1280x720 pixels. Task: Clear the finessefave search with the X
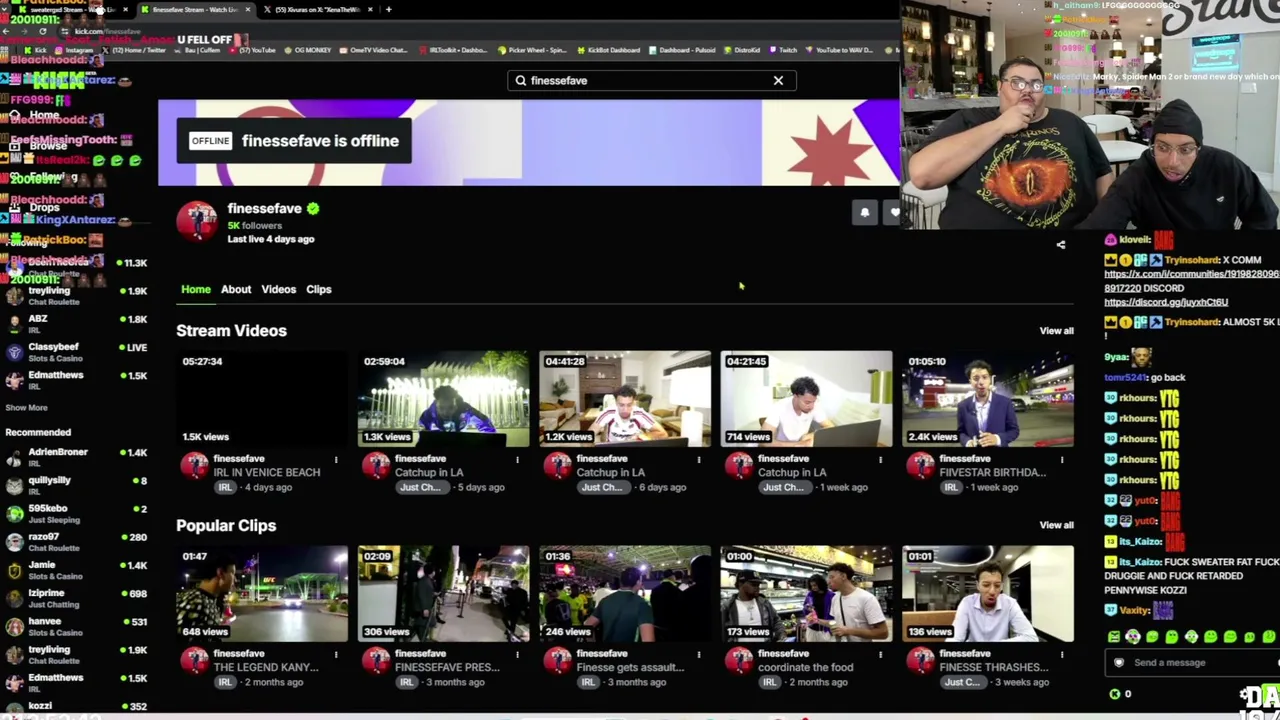tap(778, 80)
